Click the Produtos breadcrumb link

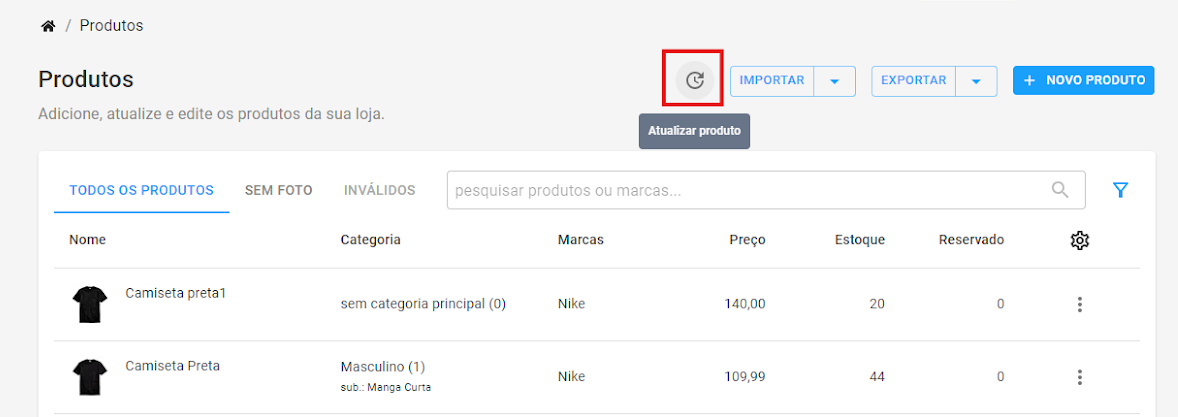click(111, 26)
